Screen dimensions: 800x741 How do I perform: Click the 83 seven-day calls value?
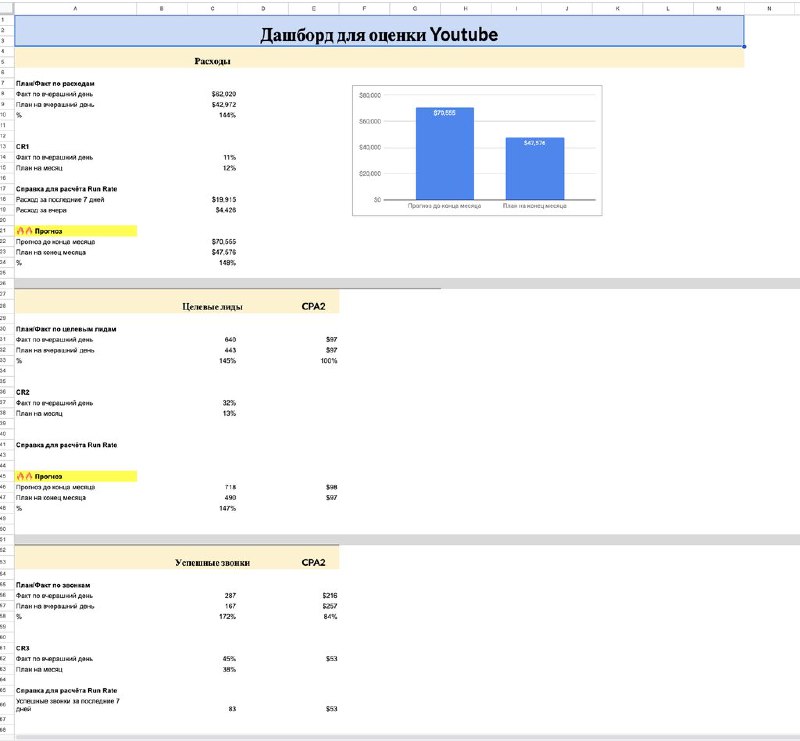232,709
